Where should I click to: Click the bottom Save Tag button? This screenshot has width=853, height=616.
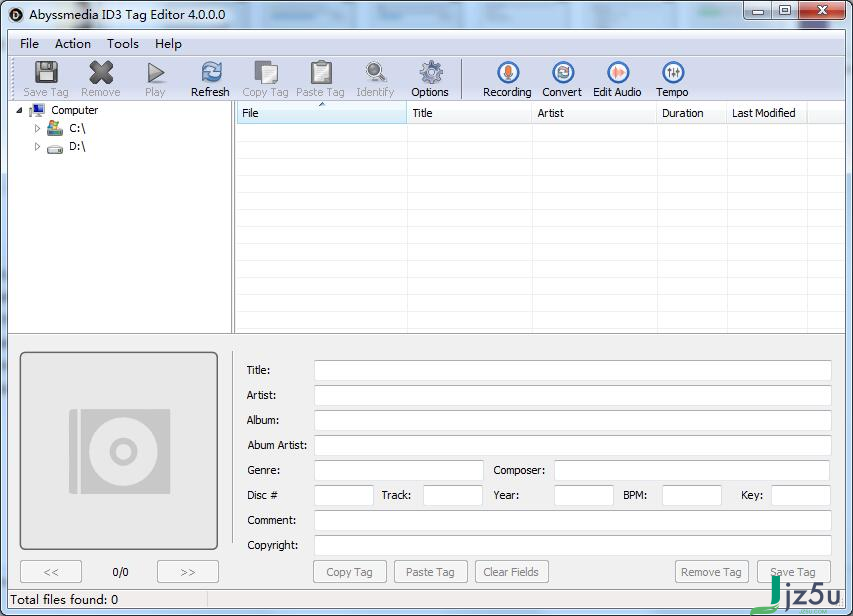point(794,572)
